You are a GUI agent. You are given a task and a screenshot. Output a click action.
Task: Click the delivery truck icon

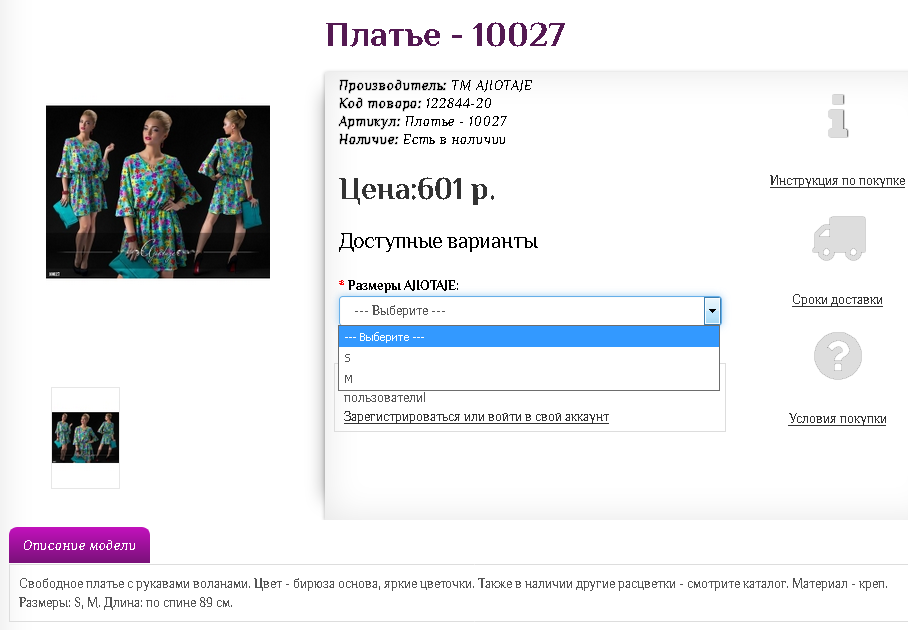pyautogui.click(x=839, y=238)
